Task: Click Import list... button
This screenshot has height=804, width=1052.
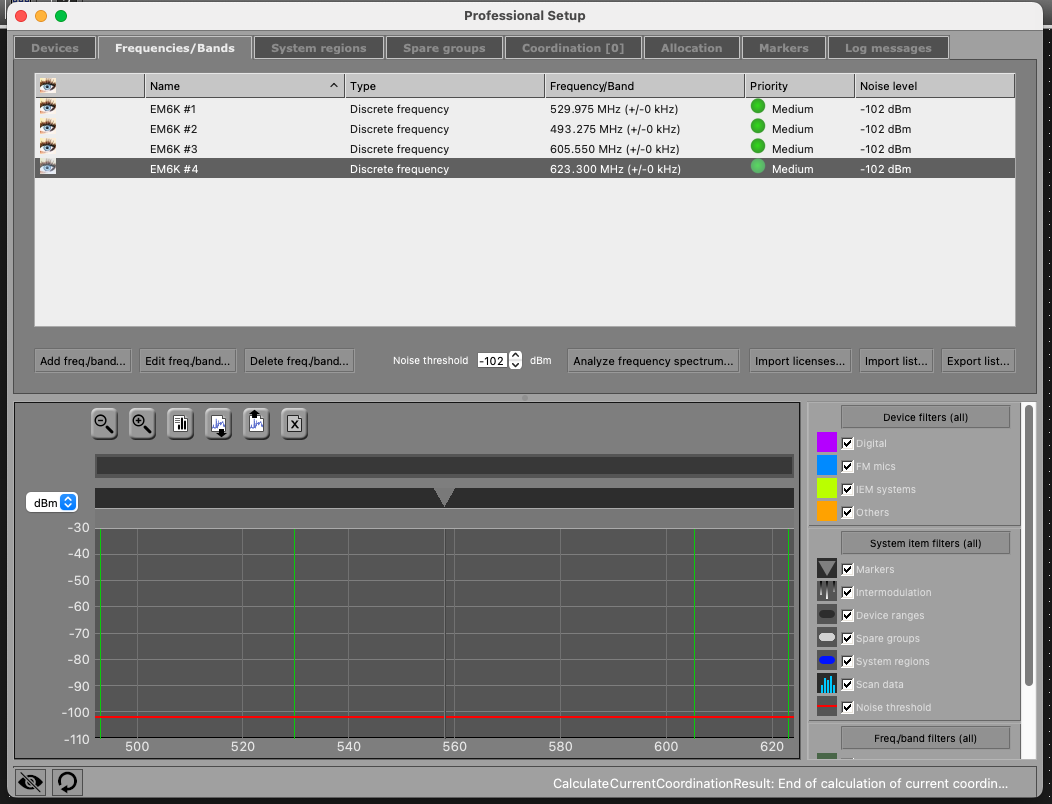Action: click(896, 360)
